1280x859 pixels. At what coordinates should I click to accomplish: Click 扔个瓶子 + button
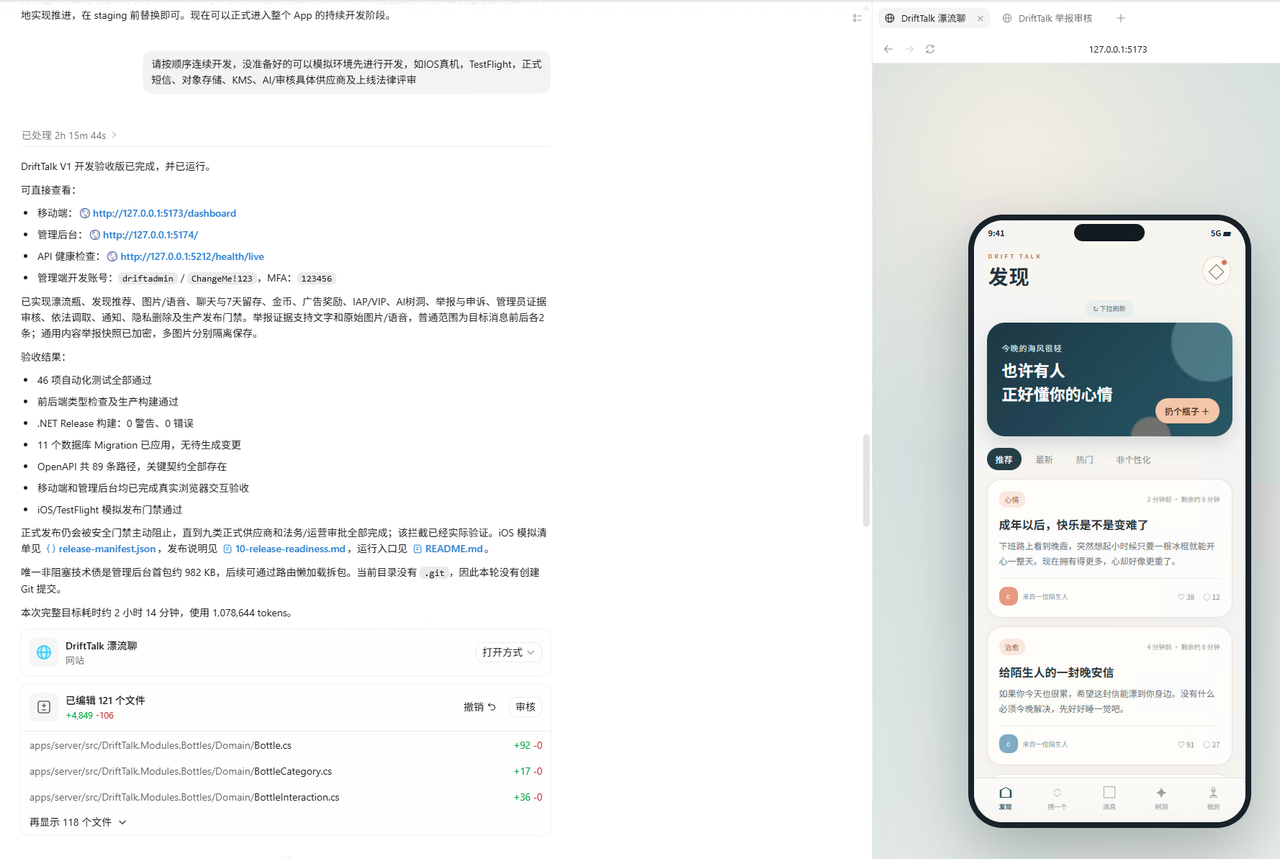[x=1187, y=411]
